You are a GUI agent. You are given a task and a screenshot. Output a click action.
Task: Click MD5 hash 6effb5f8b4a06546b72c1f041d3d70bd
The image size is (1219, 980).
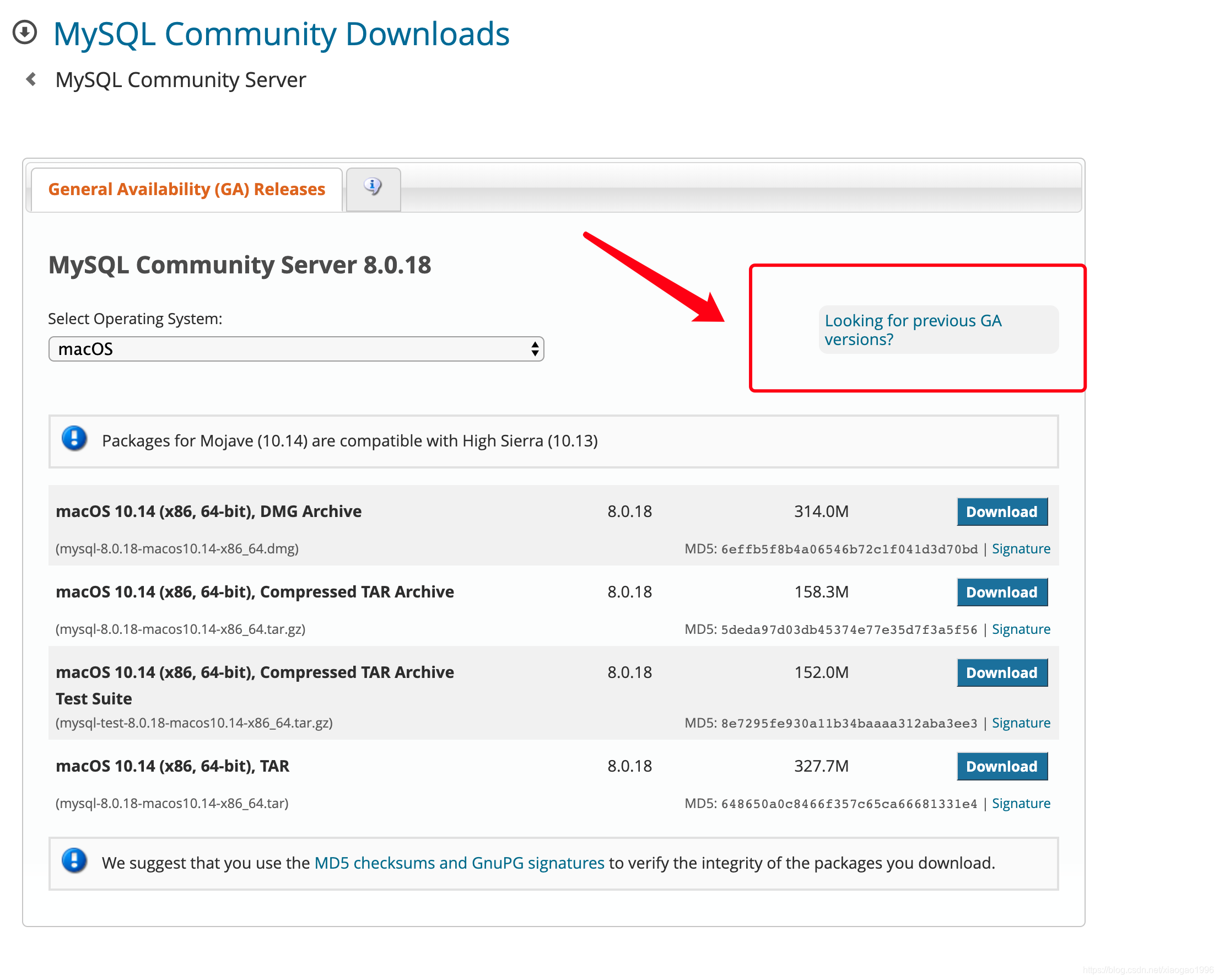tap(849, 549)
